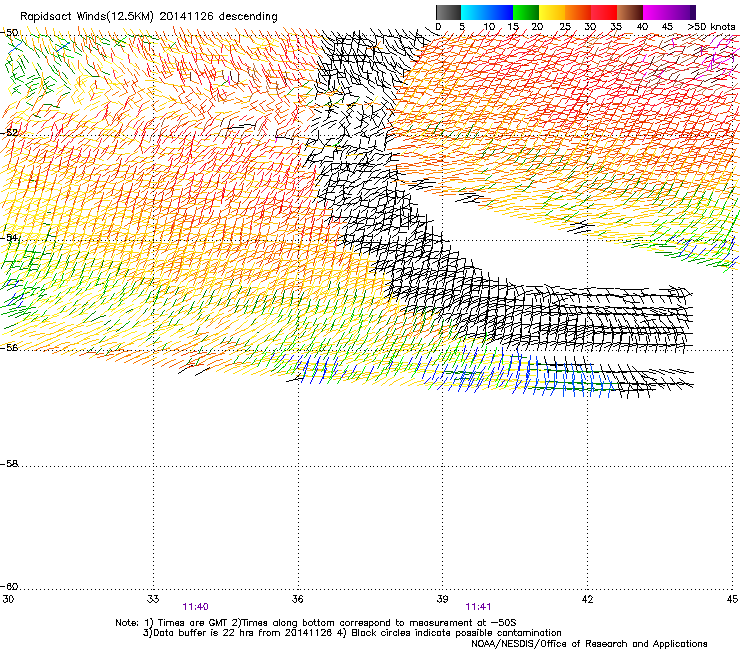Click the green 15–20 knots legend swatch

coord(526,12)
